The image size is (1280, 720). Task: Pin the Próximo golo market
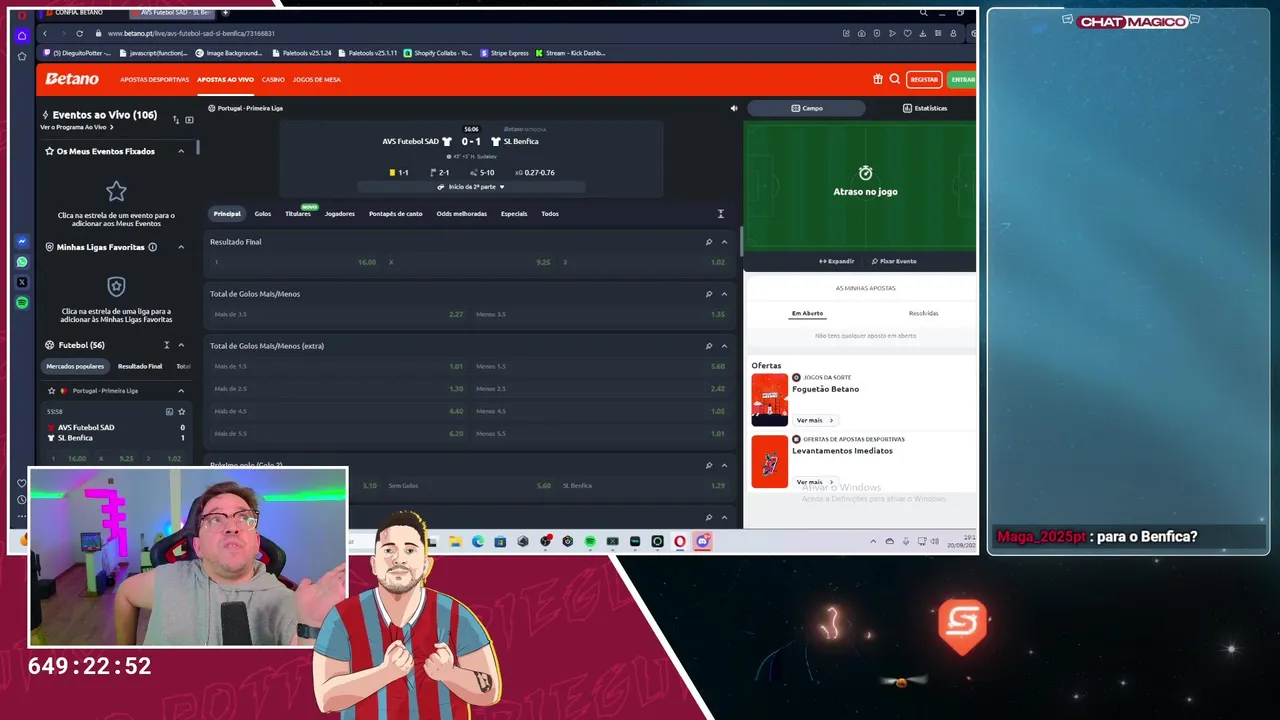(x=709, y=465)
